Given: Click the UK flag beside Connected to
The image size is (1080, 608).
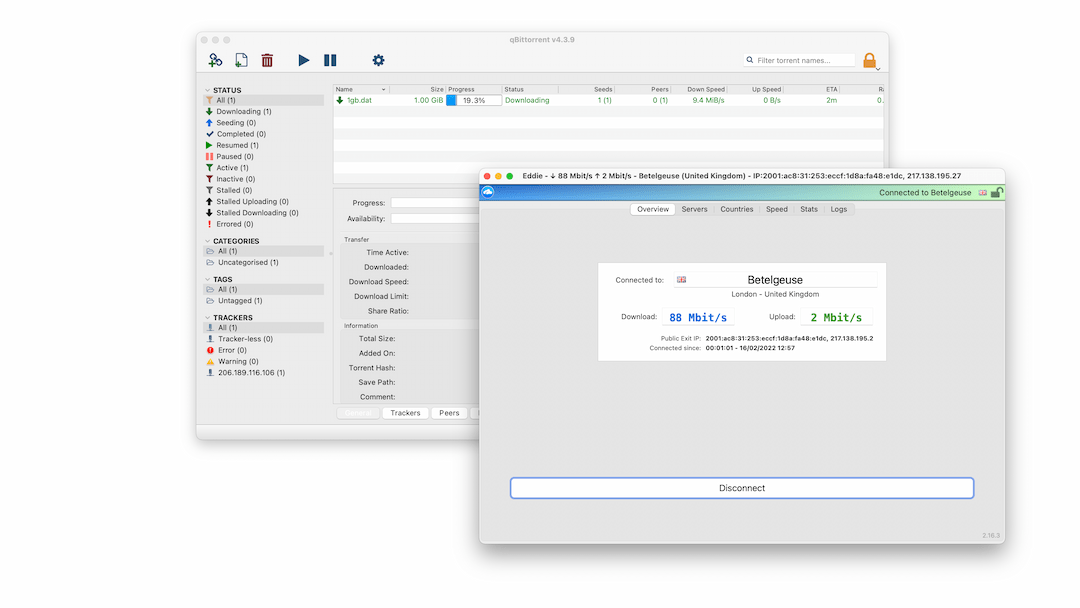Looking at the screenshot, I should 681,280.
